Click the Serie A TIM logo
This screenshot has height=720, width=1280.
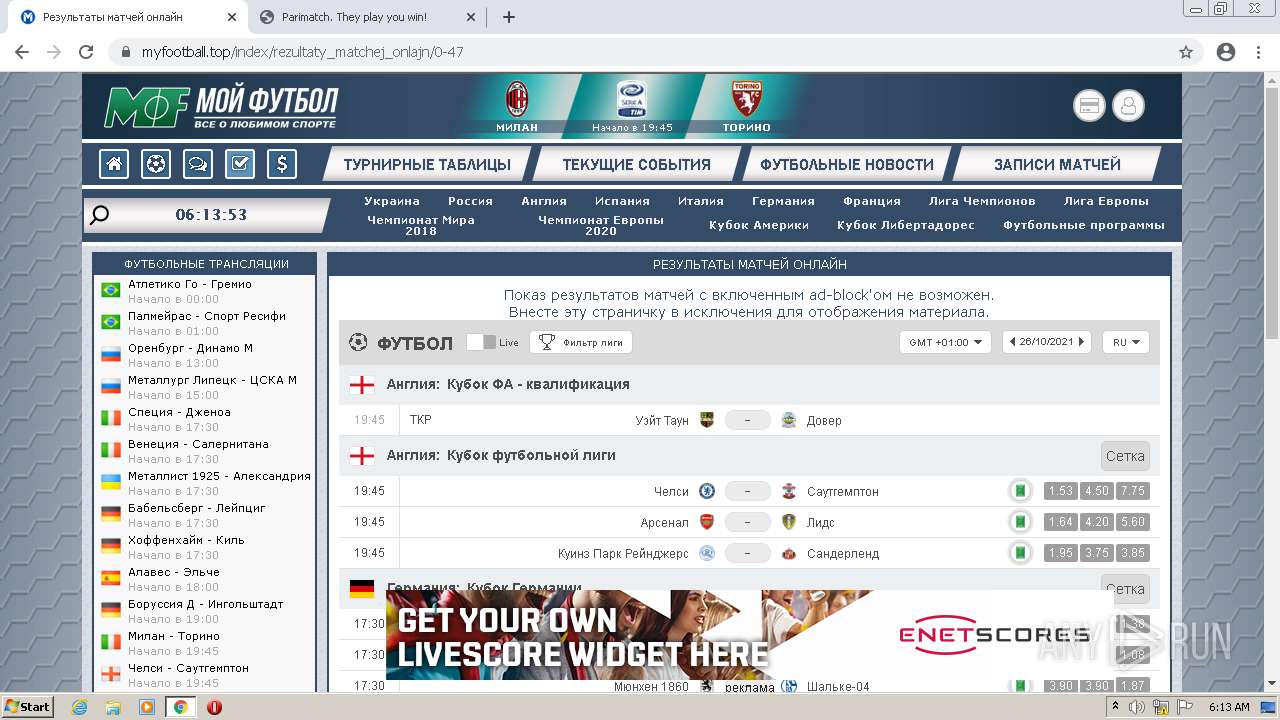tap(631, 99)
